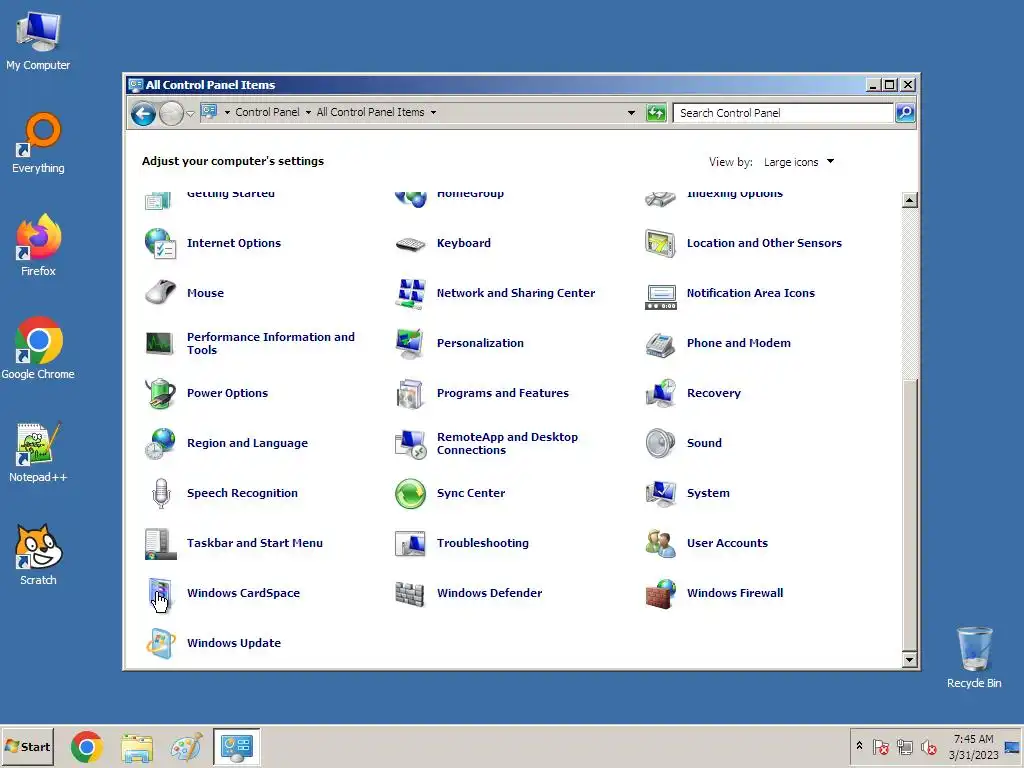Open the Windows CardSpace icon
Screen dimensions: 1024x768
(160, 594)
